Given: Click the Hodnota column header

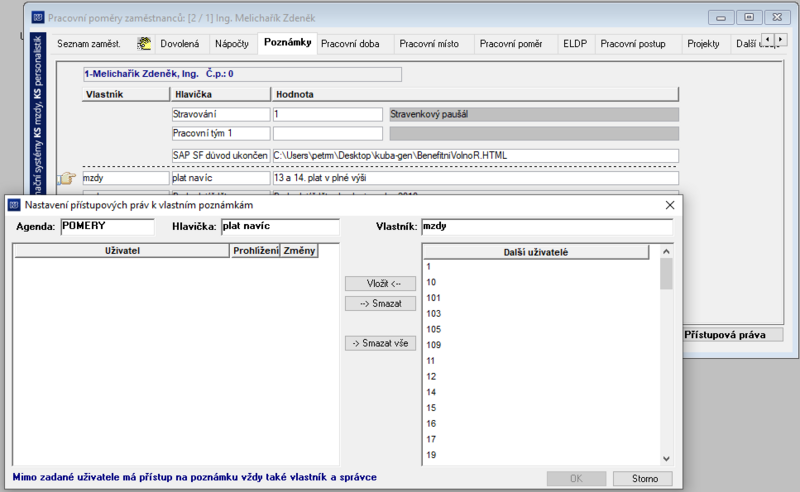Looking at the screenshot, I should 476,94.
